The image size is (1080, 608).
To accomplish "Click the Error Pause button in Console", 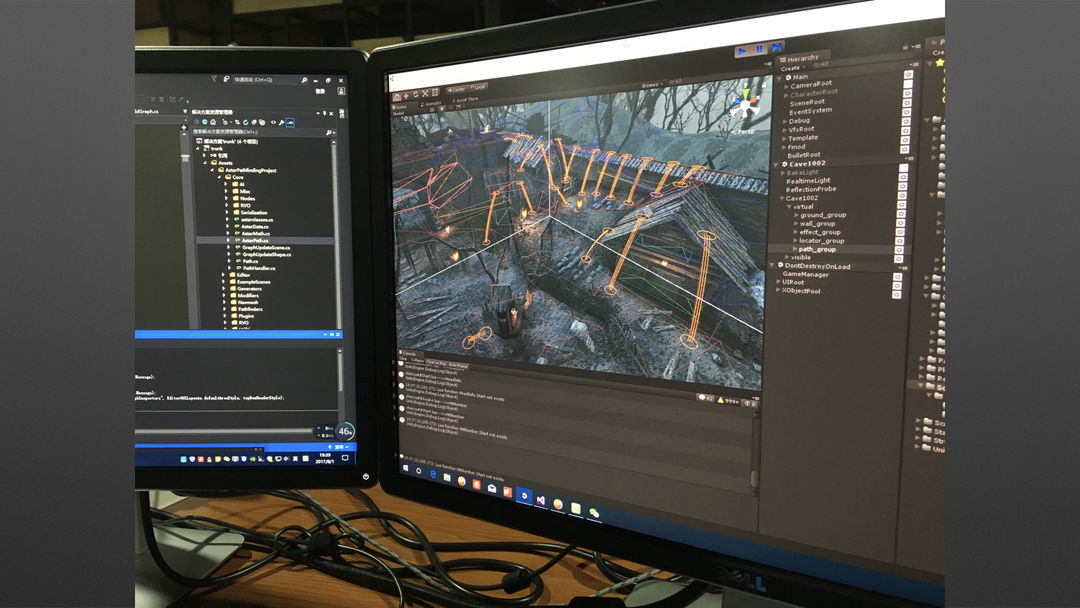I will (457, 365).
